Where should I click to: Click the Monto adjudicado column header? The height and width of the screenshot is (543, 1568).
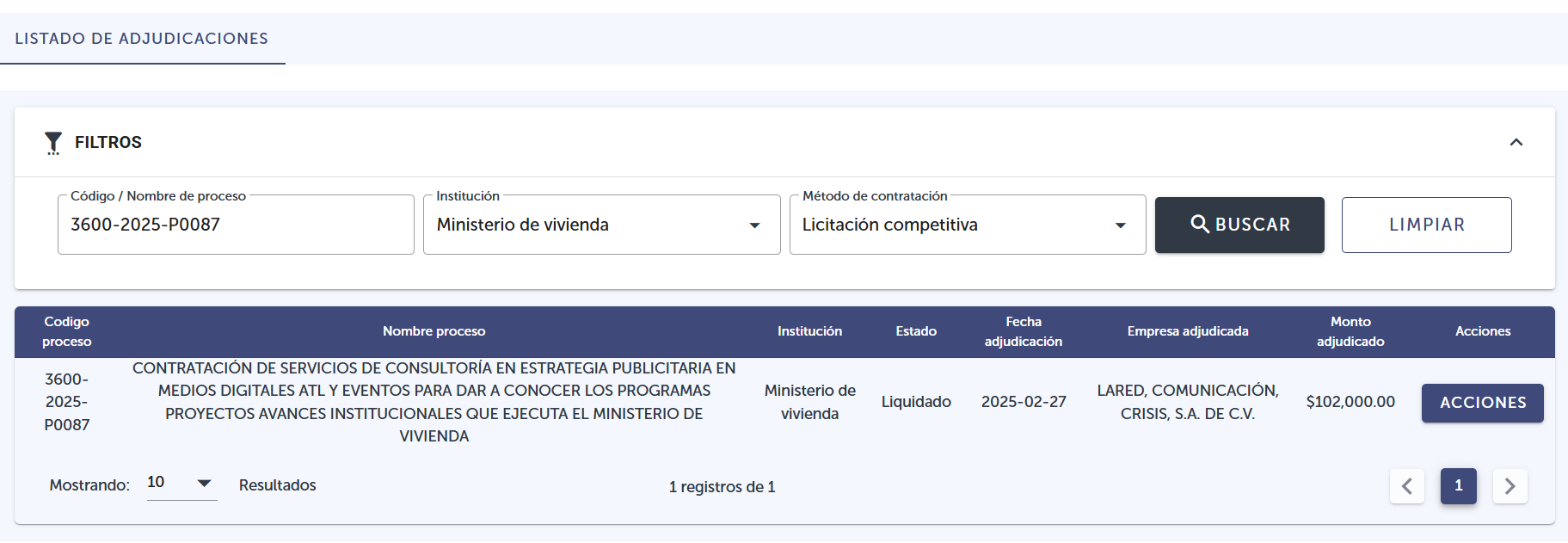click(1350, 331)
